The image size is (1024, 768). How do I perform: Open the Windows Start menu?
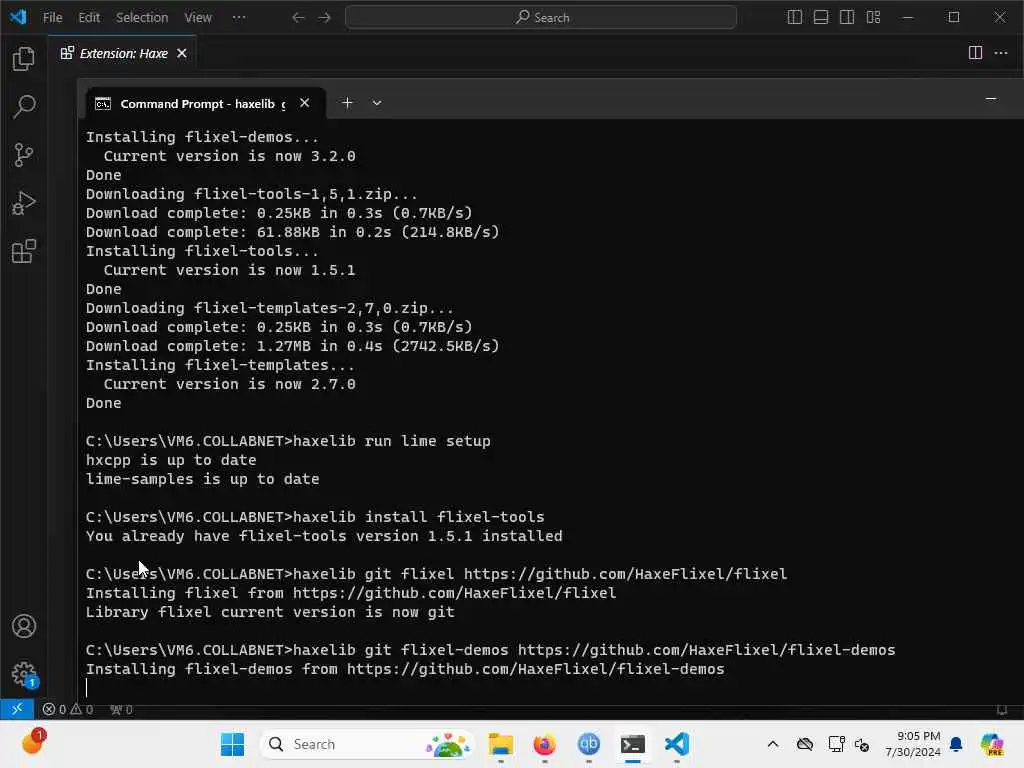pyautogui.click(x=232, y=744)
